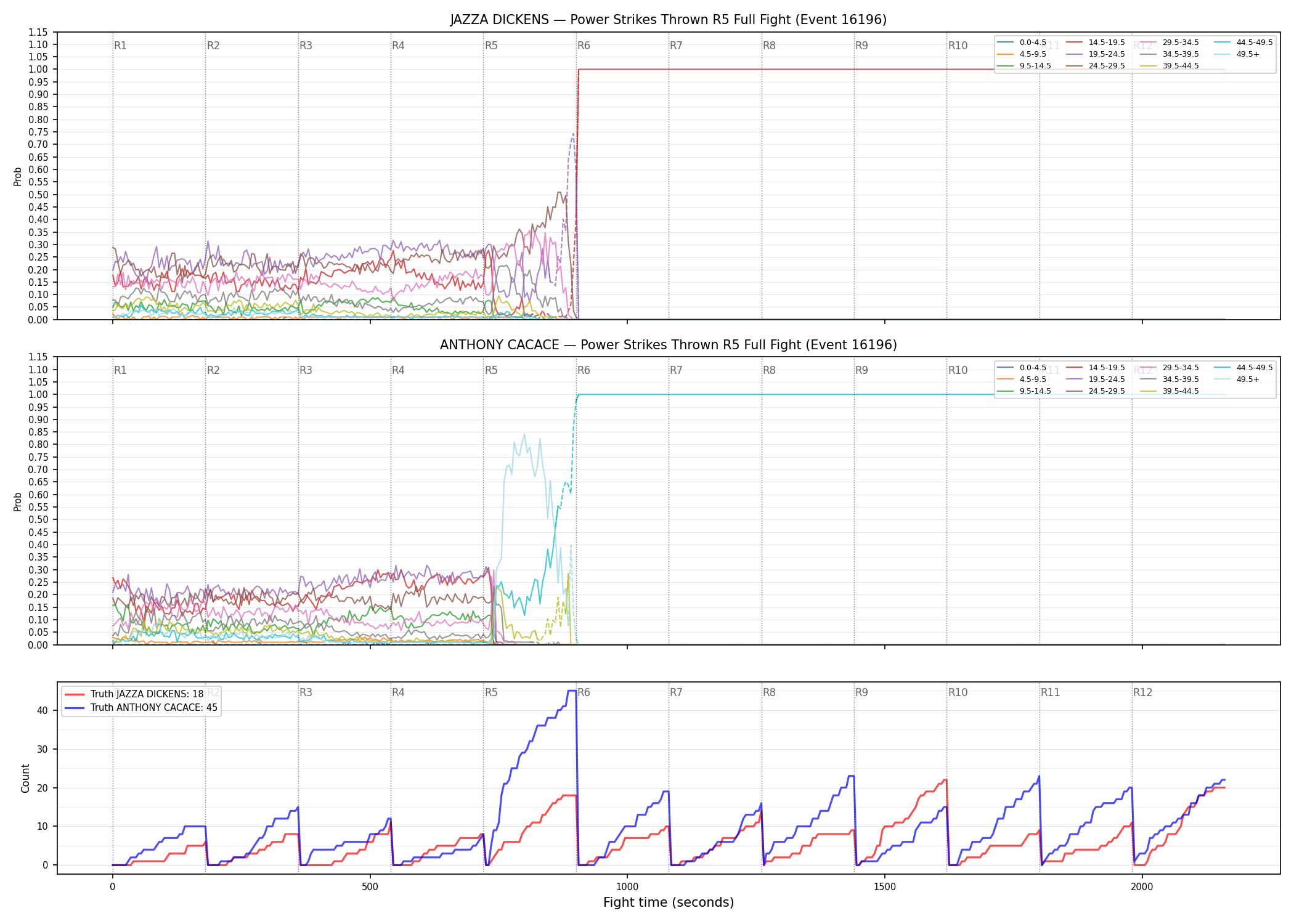Click round marker R5 in the Dickens chart
This screenshot has width=1294, height=924.
pyautogui.click(x=491, y=46)
